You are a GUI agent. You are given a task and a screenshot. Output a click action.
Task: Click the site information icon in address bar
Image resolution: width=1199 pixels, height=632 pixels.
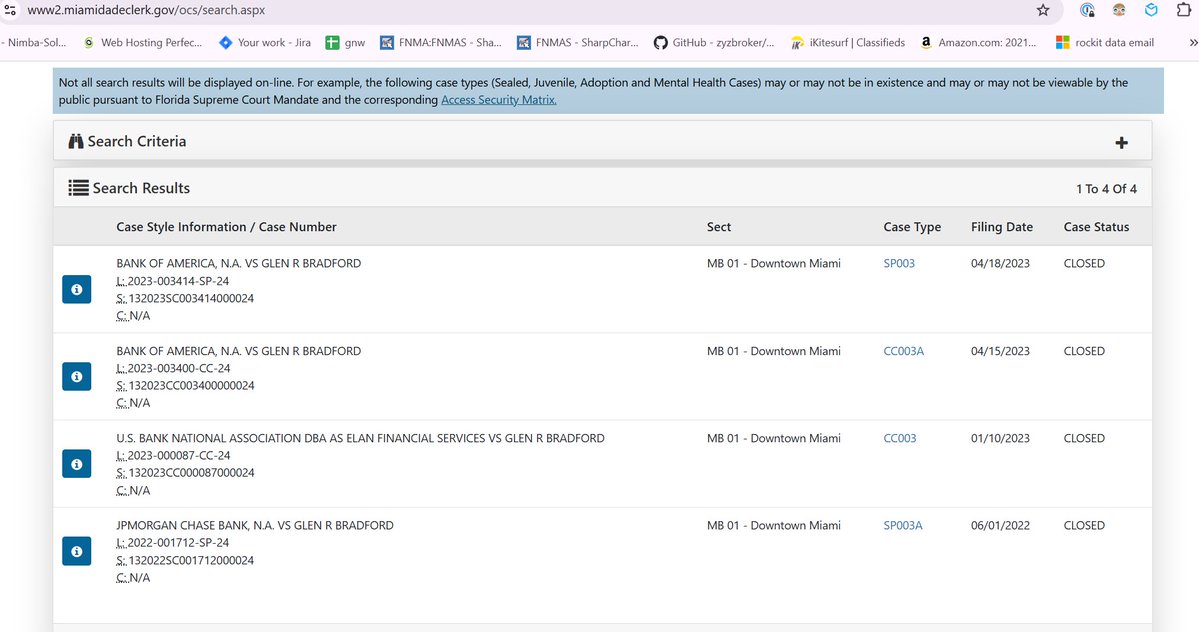tap(10, 11)
